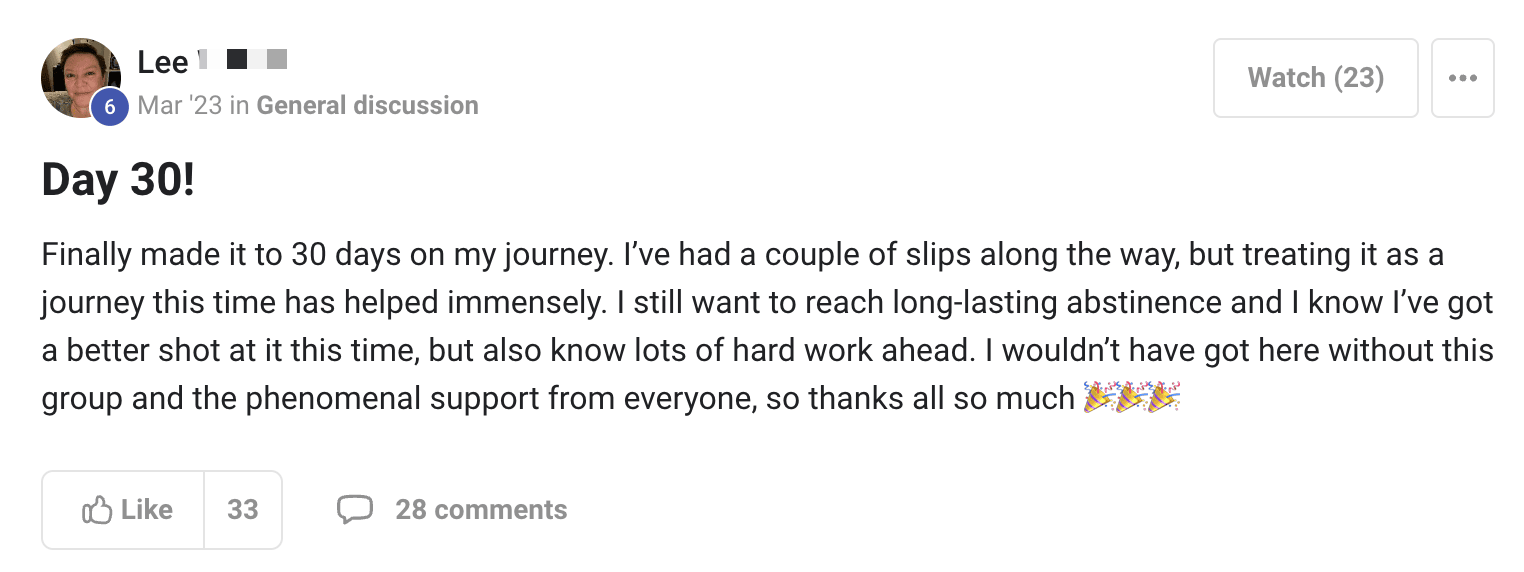Click the Mar '23 post timestamp
Viewport: 1524px width, 572px height.
tap(180, 105)
